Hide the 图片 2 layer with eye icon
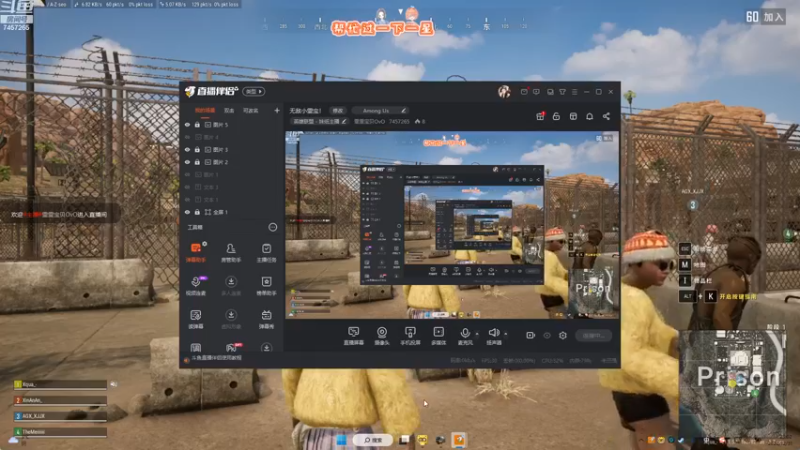 point(187,162)
